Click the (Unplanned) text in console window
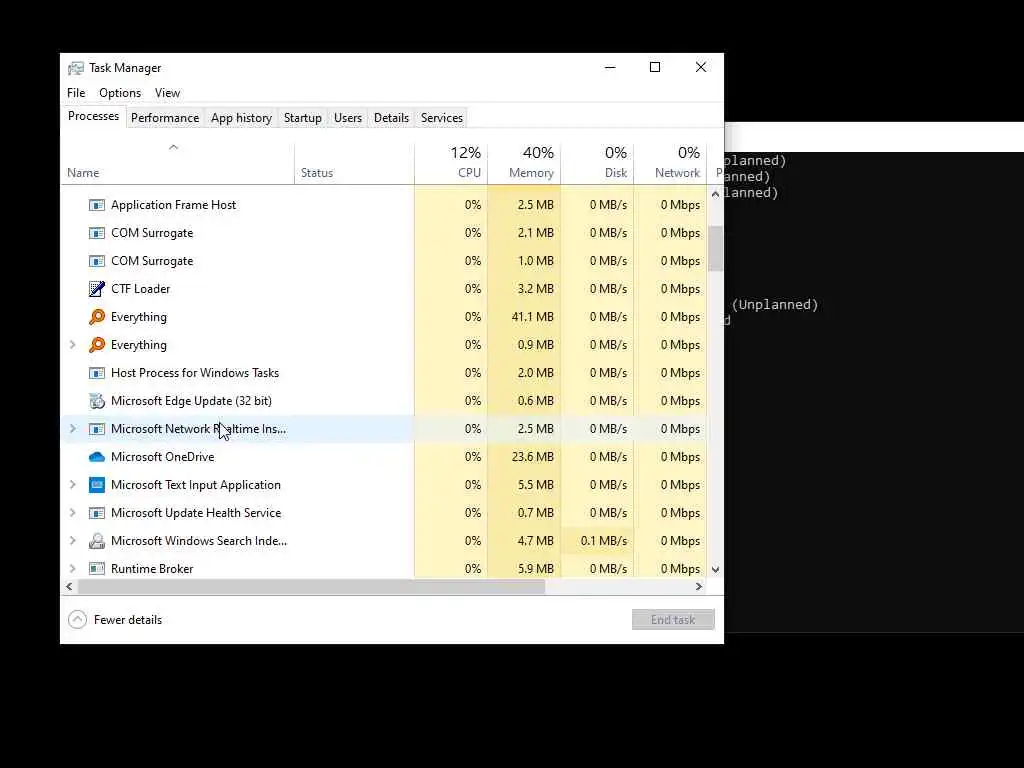The height and width of the screenshot is (768, 1024). click(775, 305)
